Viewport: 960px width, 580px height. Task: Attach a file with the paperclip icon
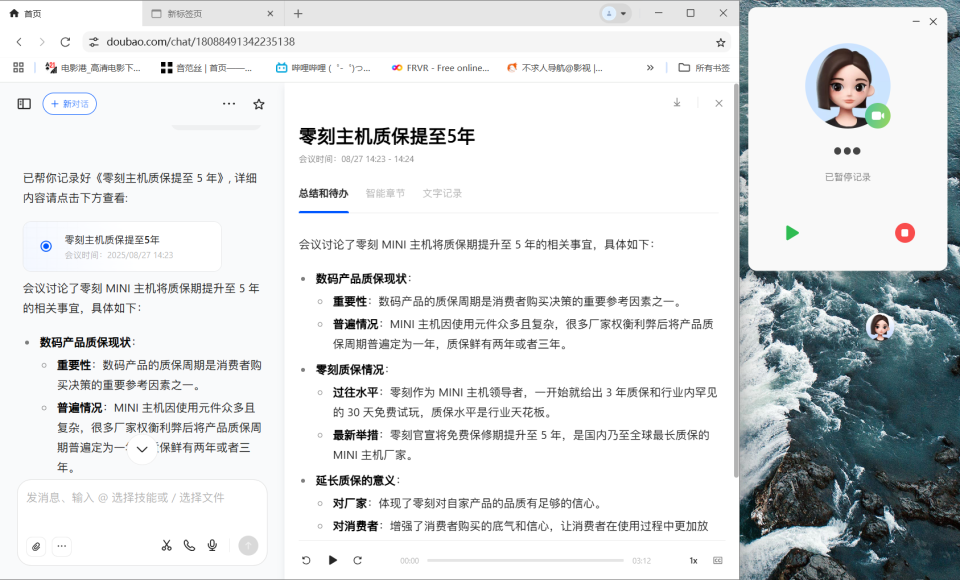click(x=36, y=546)
